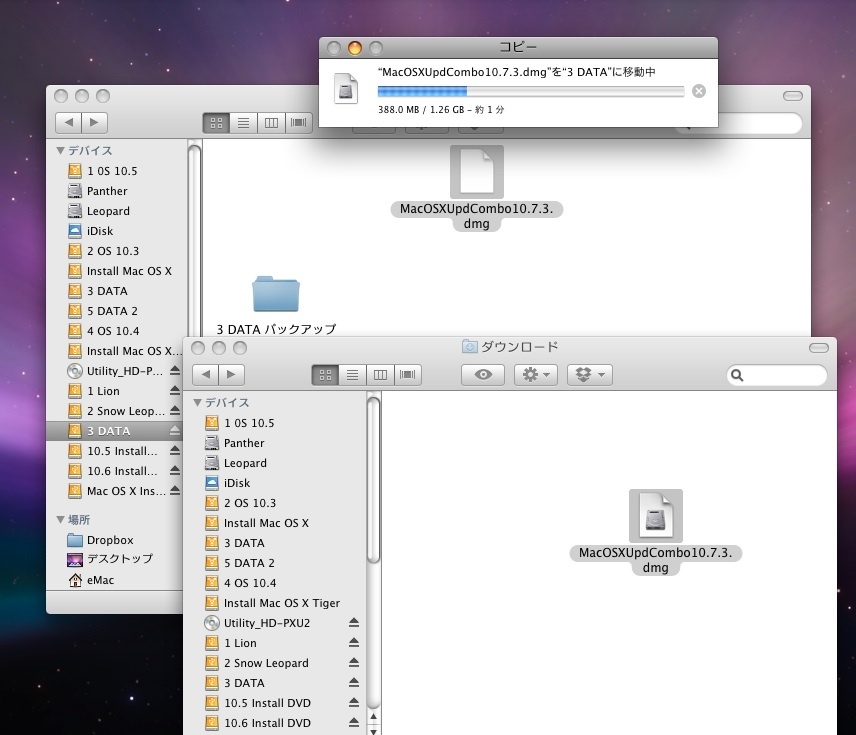Click the copy progress bar

531,91
